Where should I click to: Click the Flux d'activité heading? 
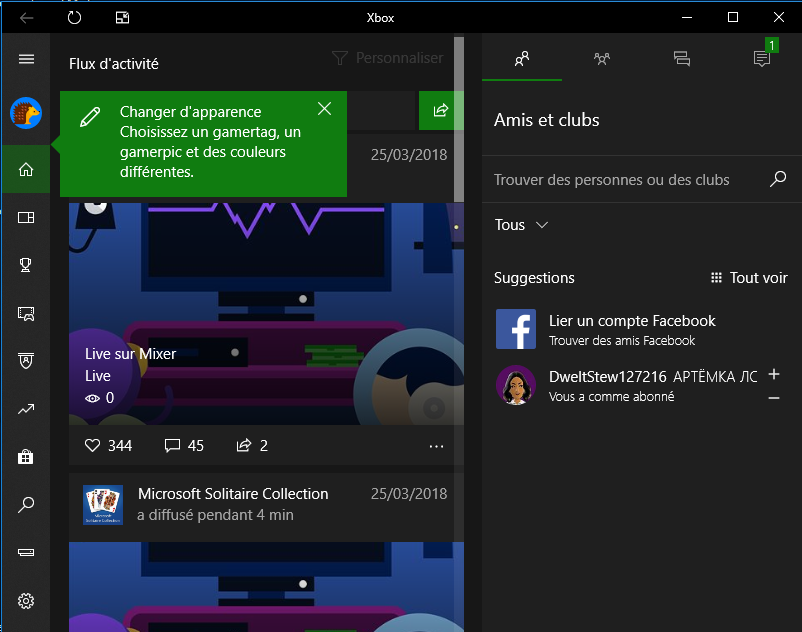click(114, 64)
